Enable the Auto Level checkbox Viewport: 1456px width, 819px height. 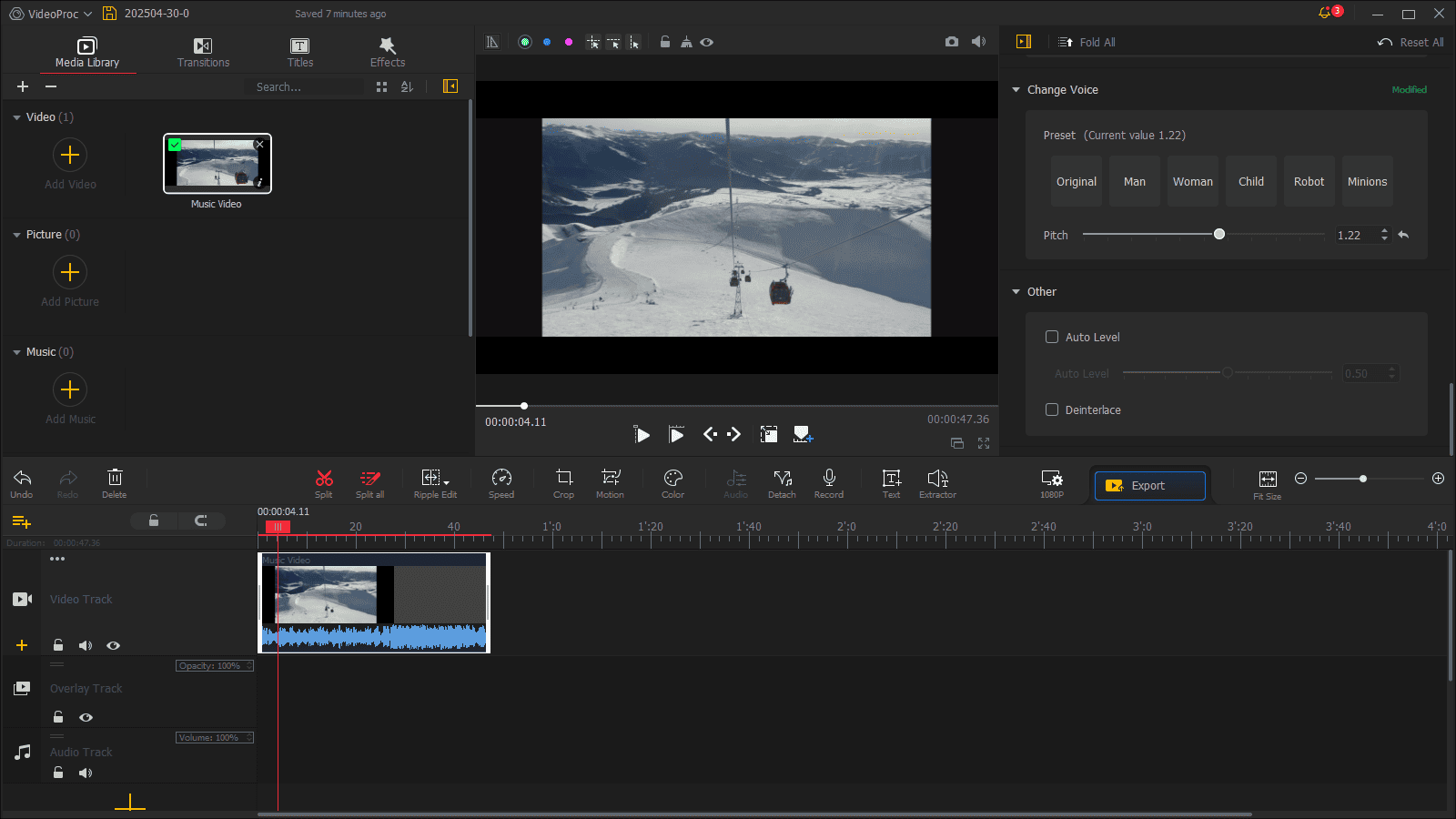coord(1052,337)
